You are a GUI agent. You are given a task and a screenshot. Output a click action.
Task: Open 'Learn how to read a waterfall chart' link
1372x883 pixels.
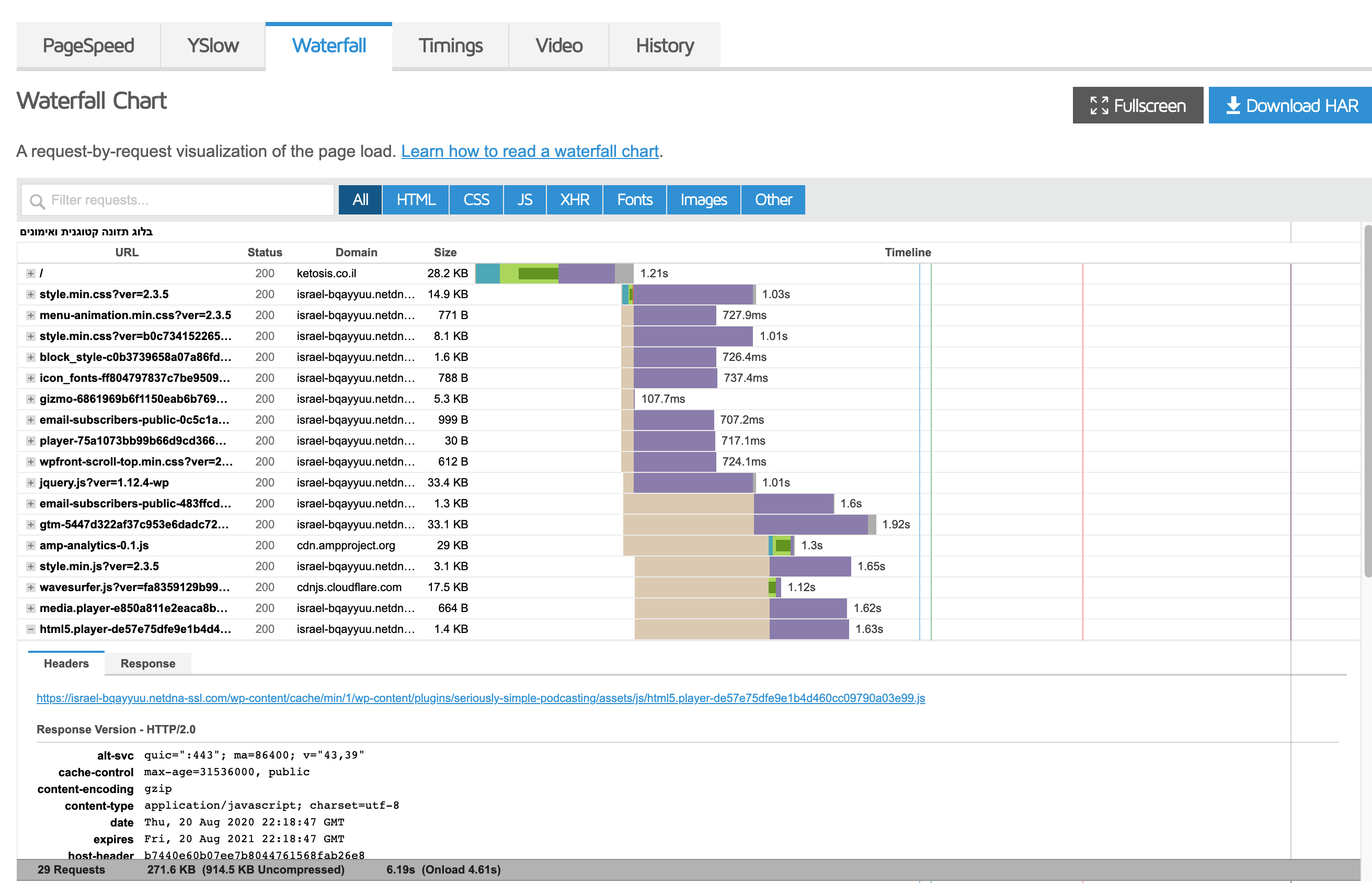530,151
